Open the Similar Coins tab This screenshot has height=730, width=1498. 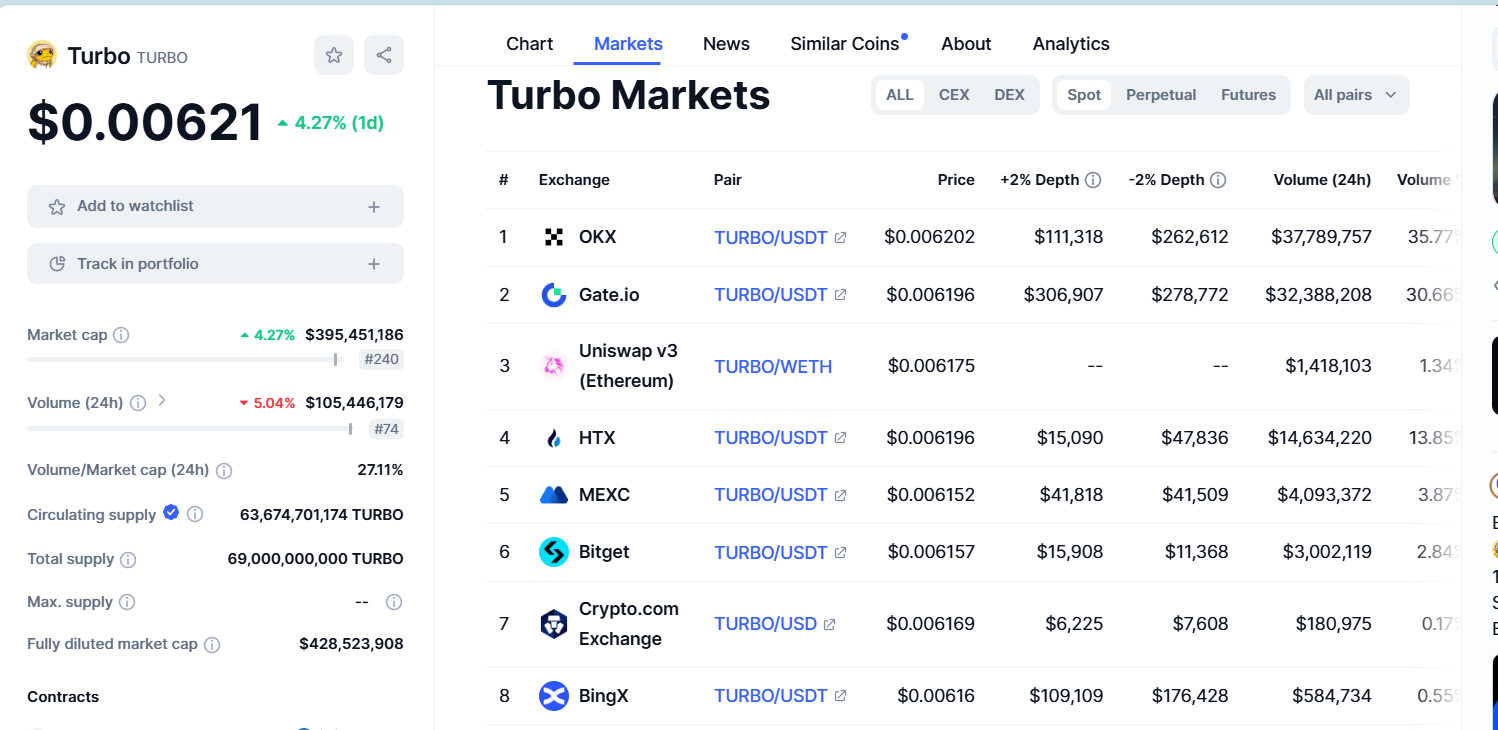pyautogui.click(x=845, y=44)
